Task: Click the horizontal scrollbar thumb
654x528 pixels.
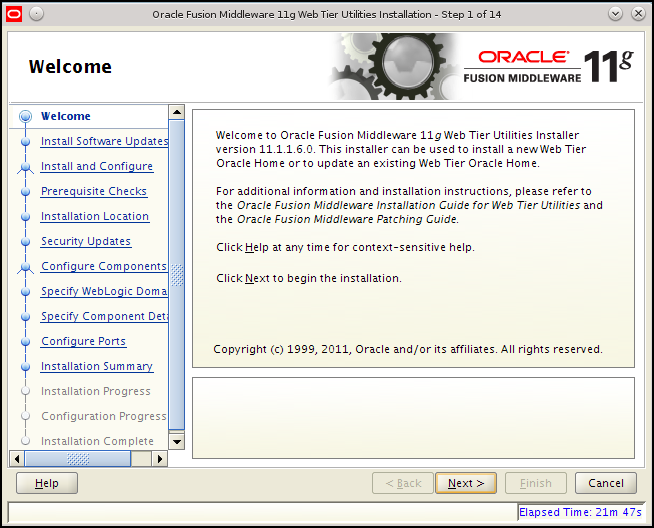Action: tap(78, 459)
